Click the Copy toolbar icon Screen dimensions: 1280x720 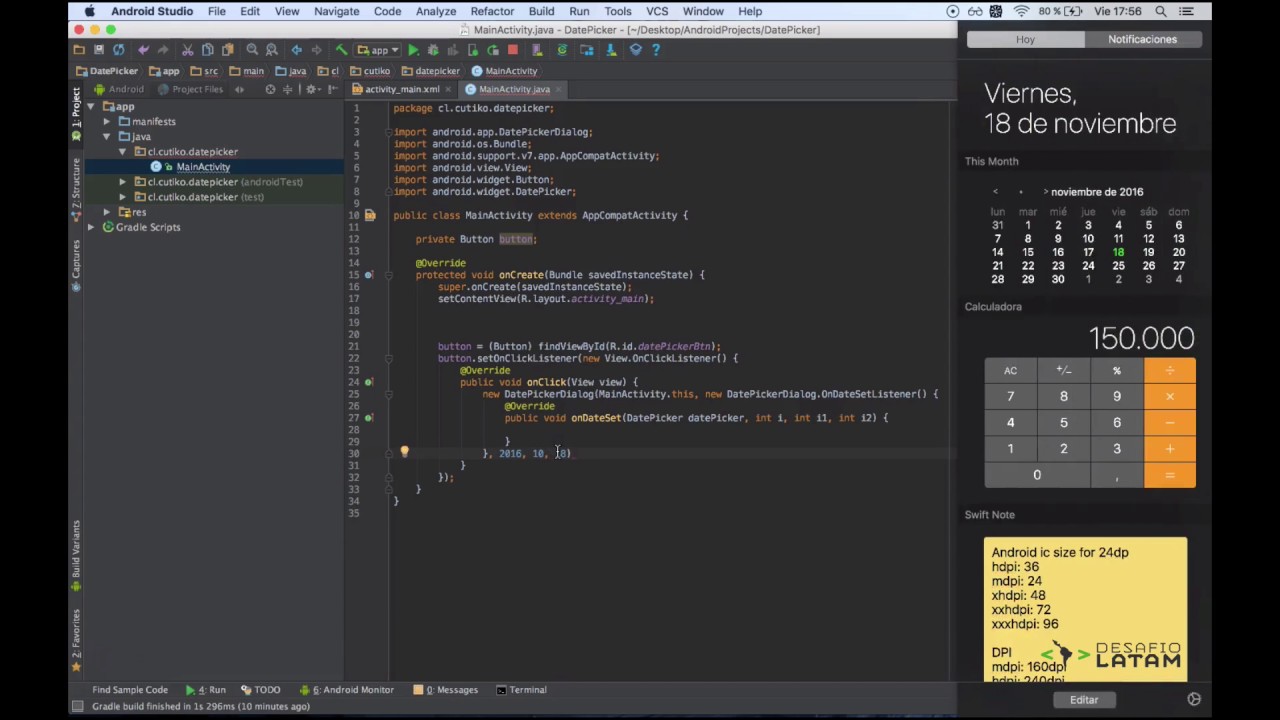coord(207,50)
